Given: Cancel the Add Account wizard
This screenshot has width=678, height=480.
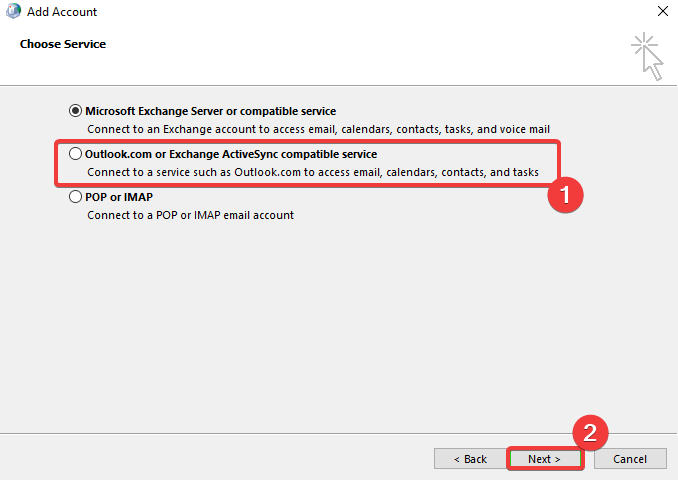Looking at the screenshot, I should [630, 459].
